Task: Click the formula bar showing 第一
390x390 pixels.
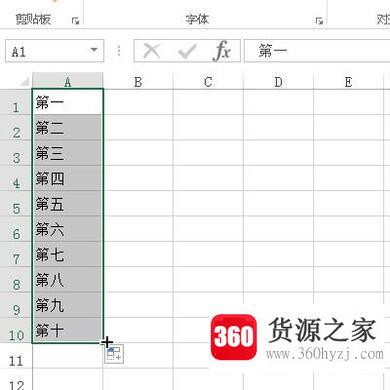Action: point(317,51)
